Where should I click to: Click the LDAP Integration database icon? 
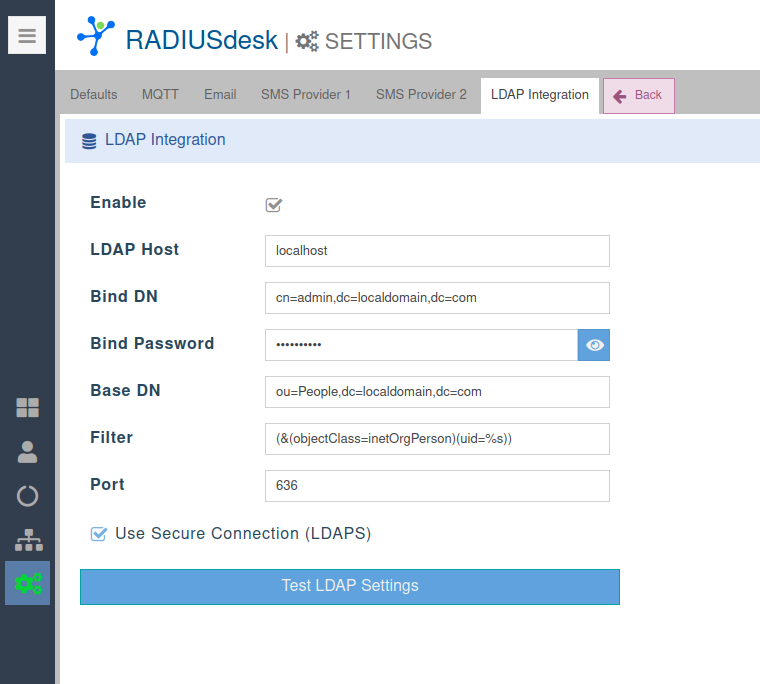(x=89, y=141)
